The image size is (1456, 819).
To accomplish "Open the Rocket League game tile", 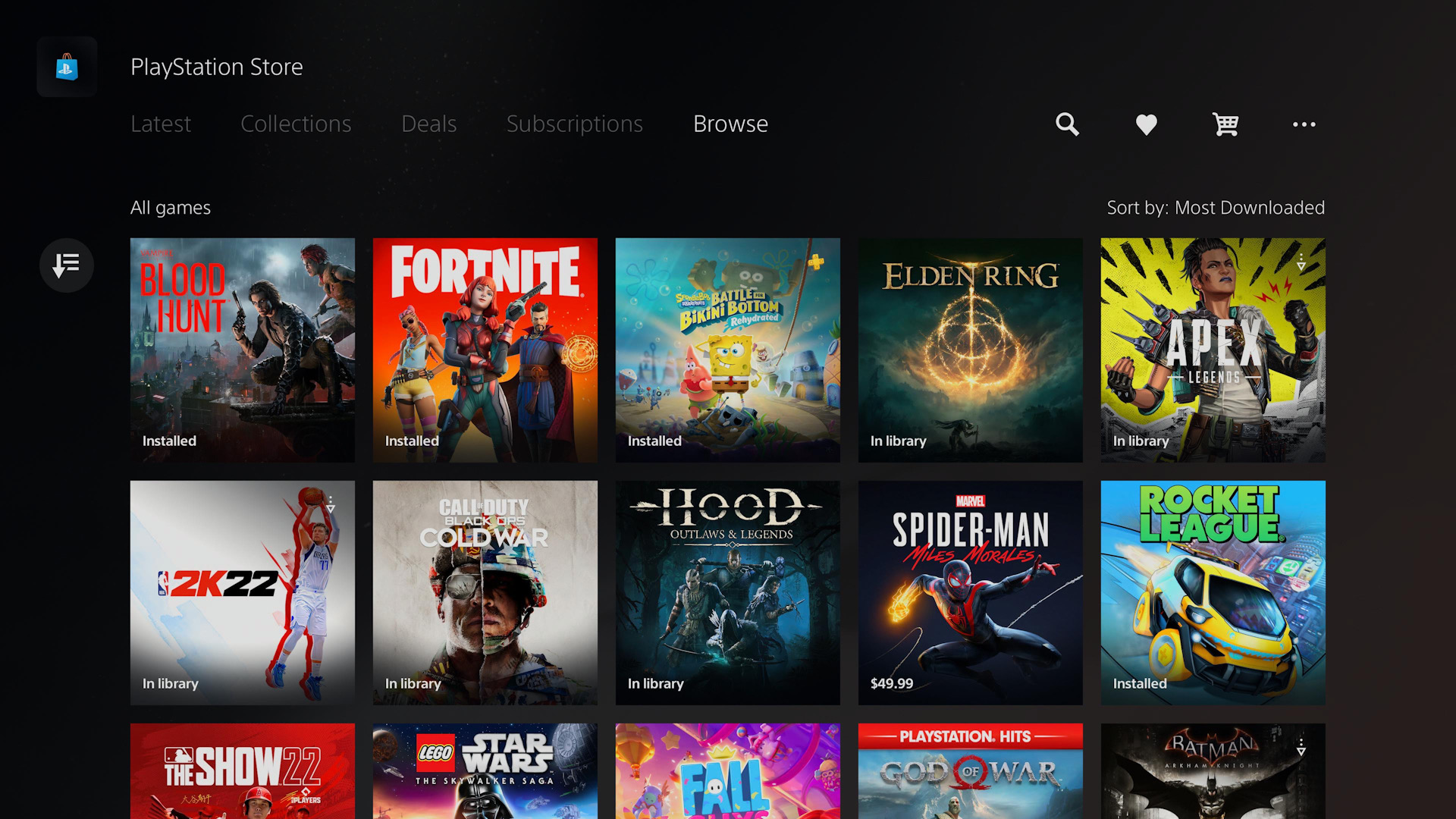I will tap(1213, 593).
